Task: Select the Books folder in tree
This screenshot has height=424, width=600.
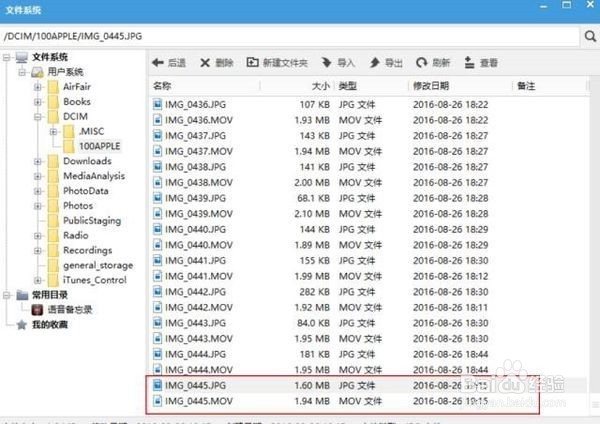Action: [x=77, y=102]
